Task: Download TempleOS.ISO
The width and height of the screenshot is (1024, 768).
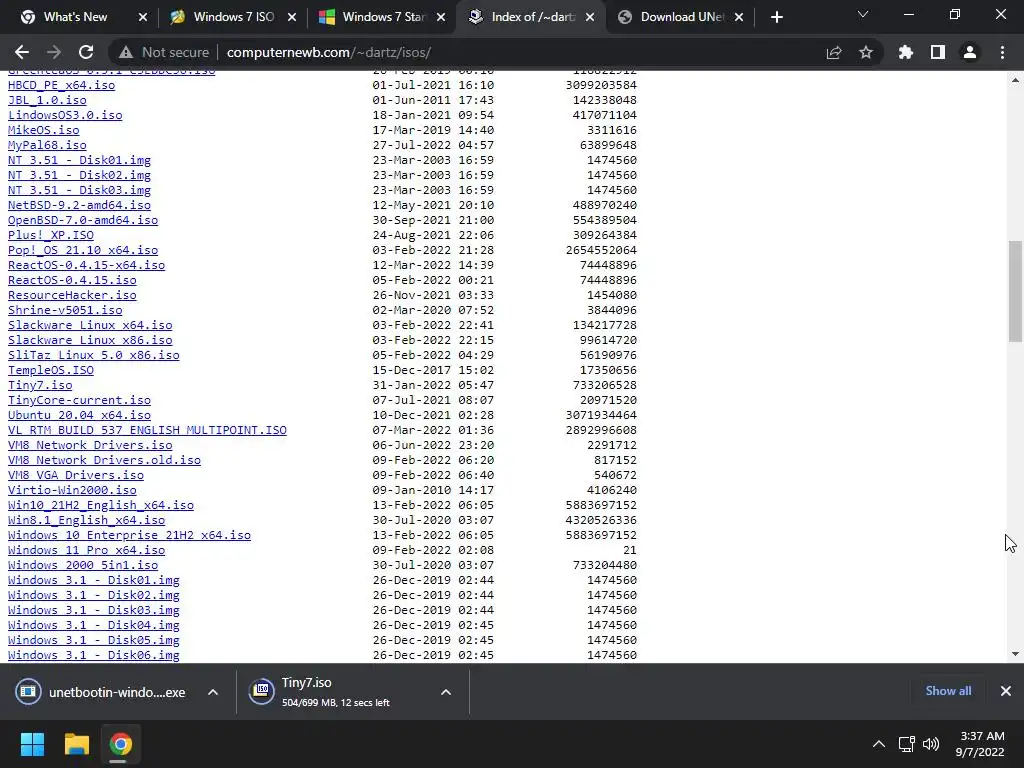Action: click(x=51, y=370)
